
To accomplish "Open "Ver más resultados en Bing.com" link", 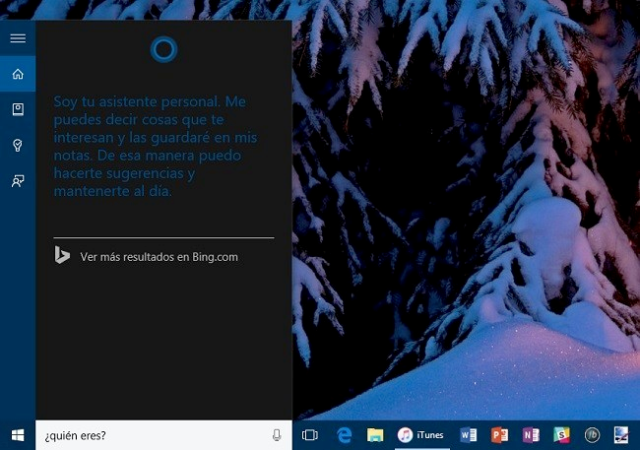I will coord(159,257).
